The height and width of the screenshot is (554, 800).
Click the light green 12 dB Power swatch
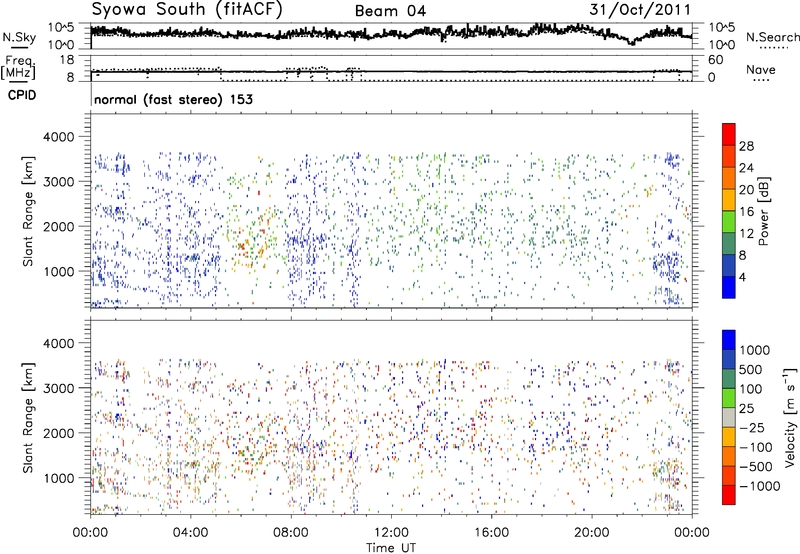(729, 221)
